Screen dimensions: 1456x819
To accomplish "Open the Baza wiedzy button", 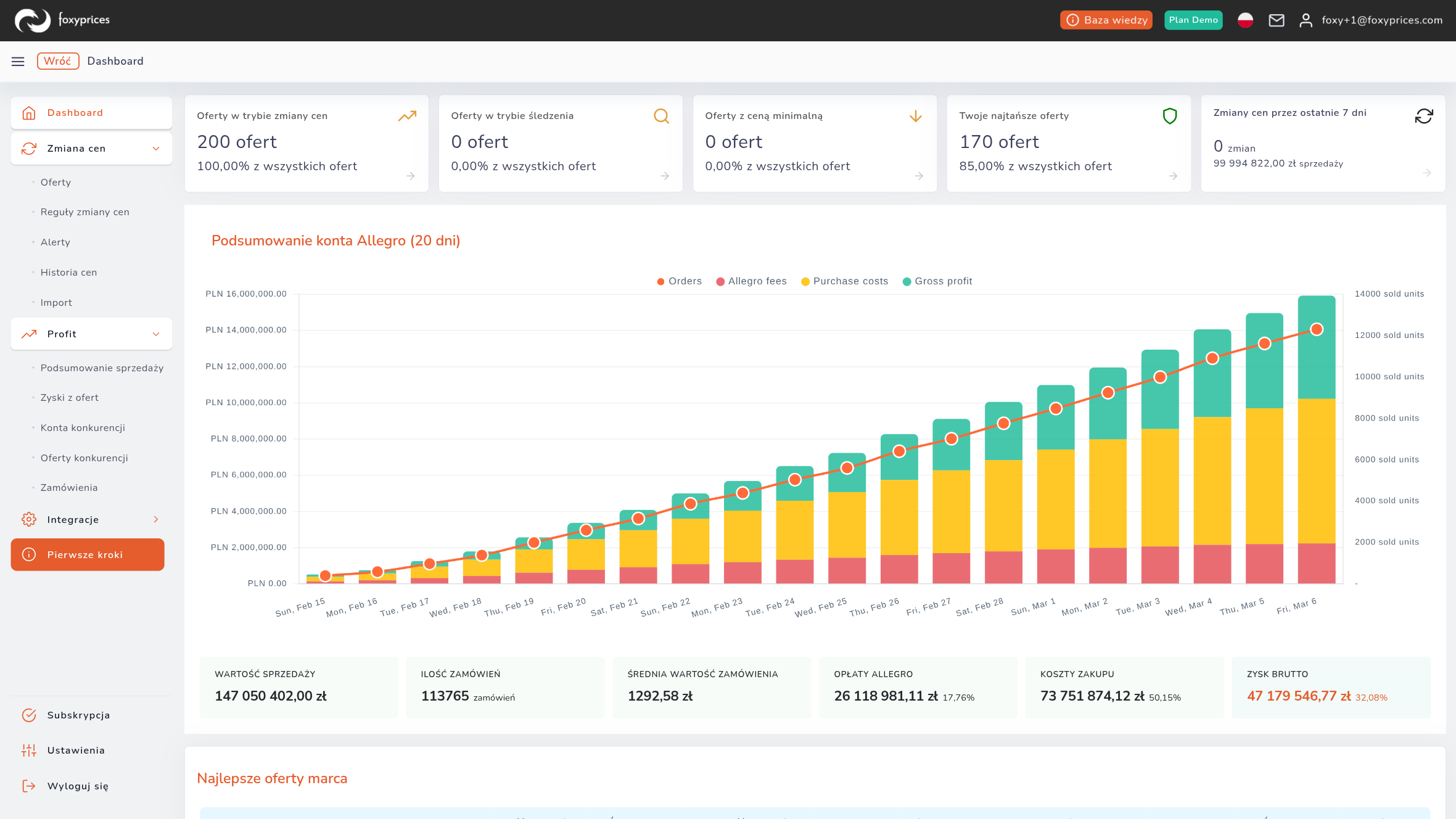I will click(1106, 20).
